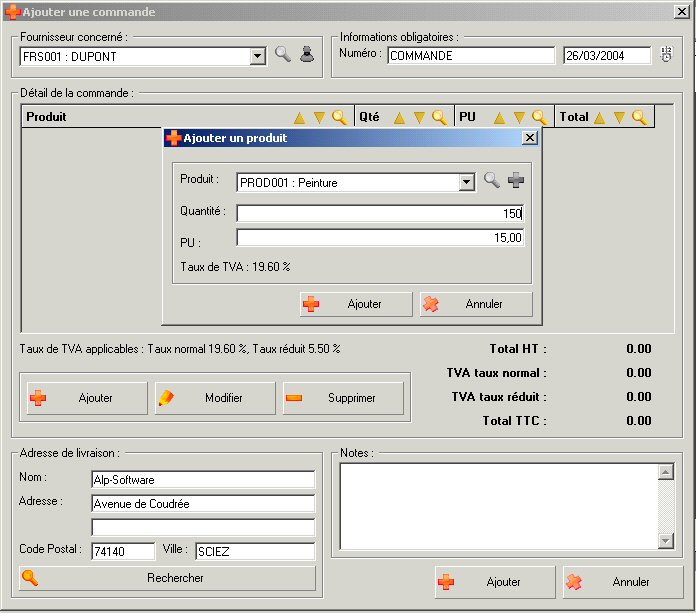This screenshot has width=696, height=613.
Task: Search products via the magnifier in the dialog
Action: (491, 180)
